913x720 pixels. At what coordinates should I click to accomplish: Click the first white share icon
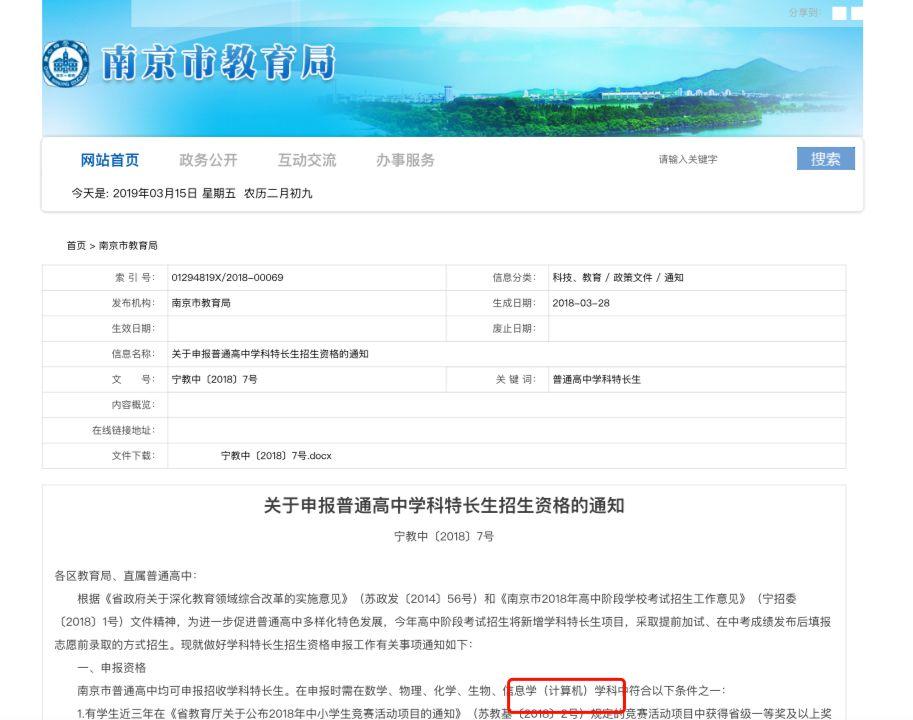[x=839, y=13]
